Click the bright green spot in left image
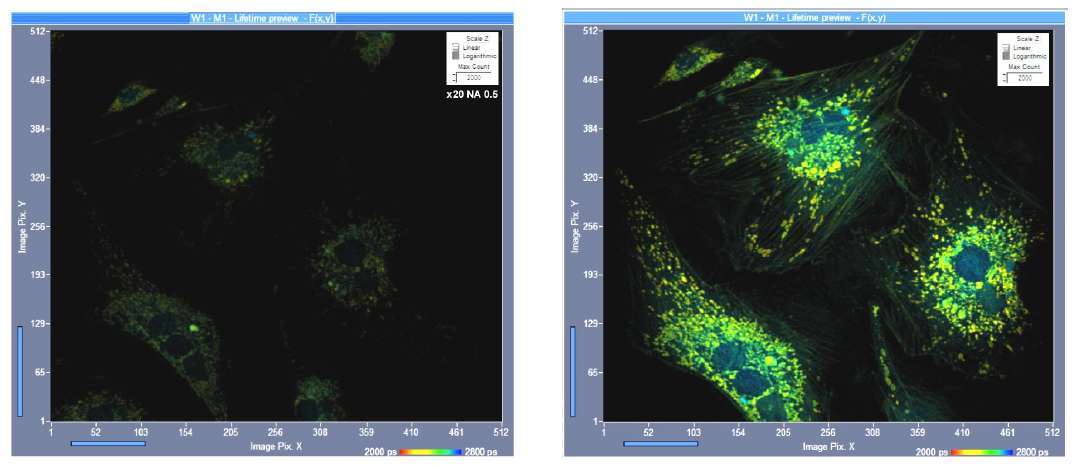Image resolution: width=1076 pixels, height=466 pixels. (192, 326)
